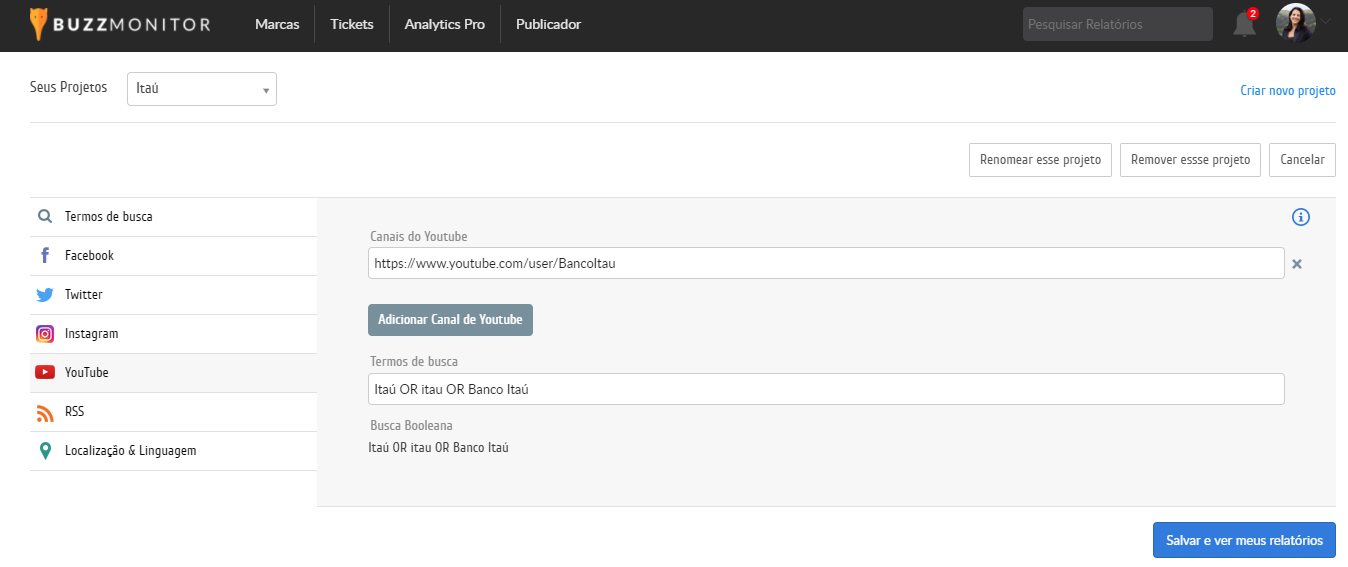The image size is (1348, 567).
Task: Open the Facebook settings section
Action: point(89,256)
